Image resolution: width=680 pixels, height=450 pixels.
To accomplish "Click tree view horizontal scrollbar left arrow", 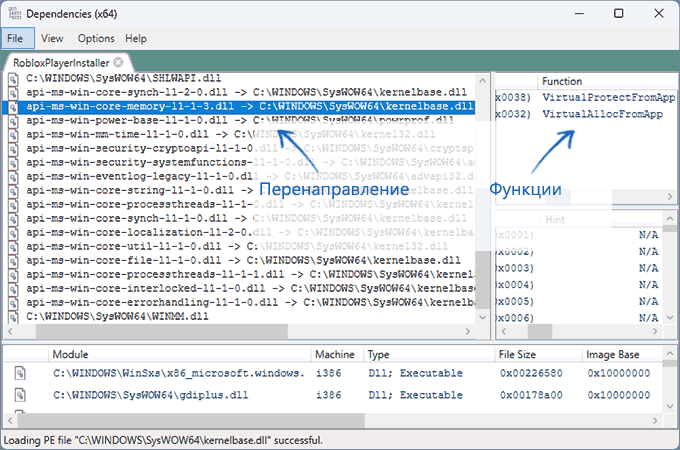I will (10, 332).
